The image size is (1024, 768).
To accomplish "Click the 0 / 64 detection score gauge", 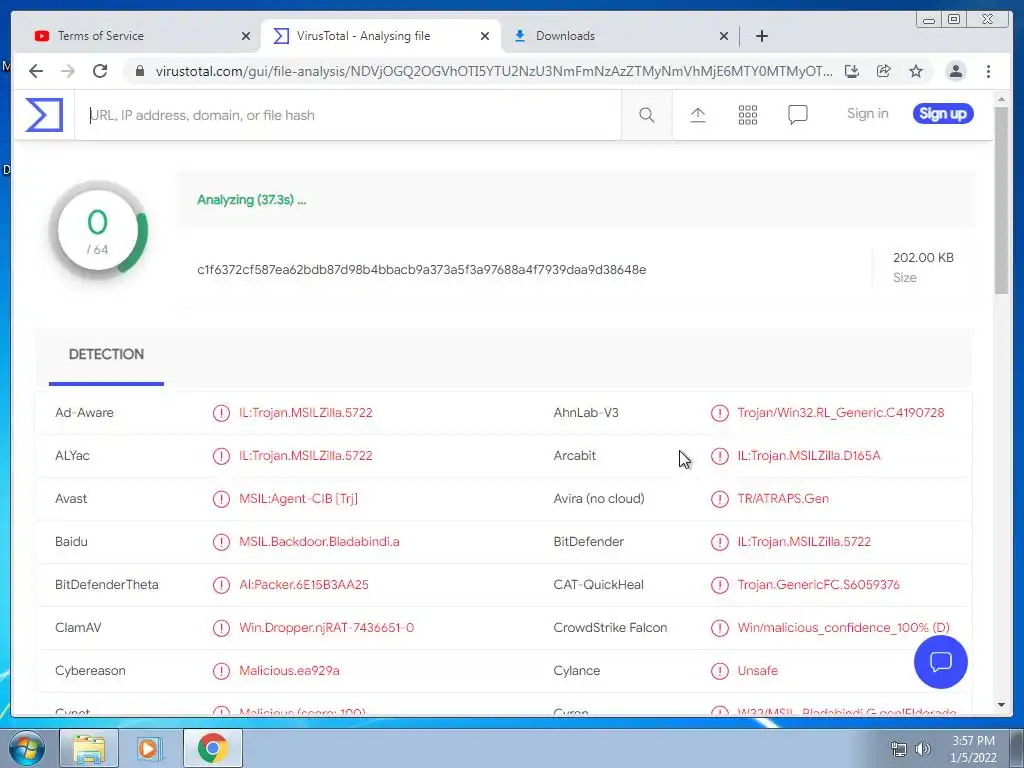I will tap(98, 231).
